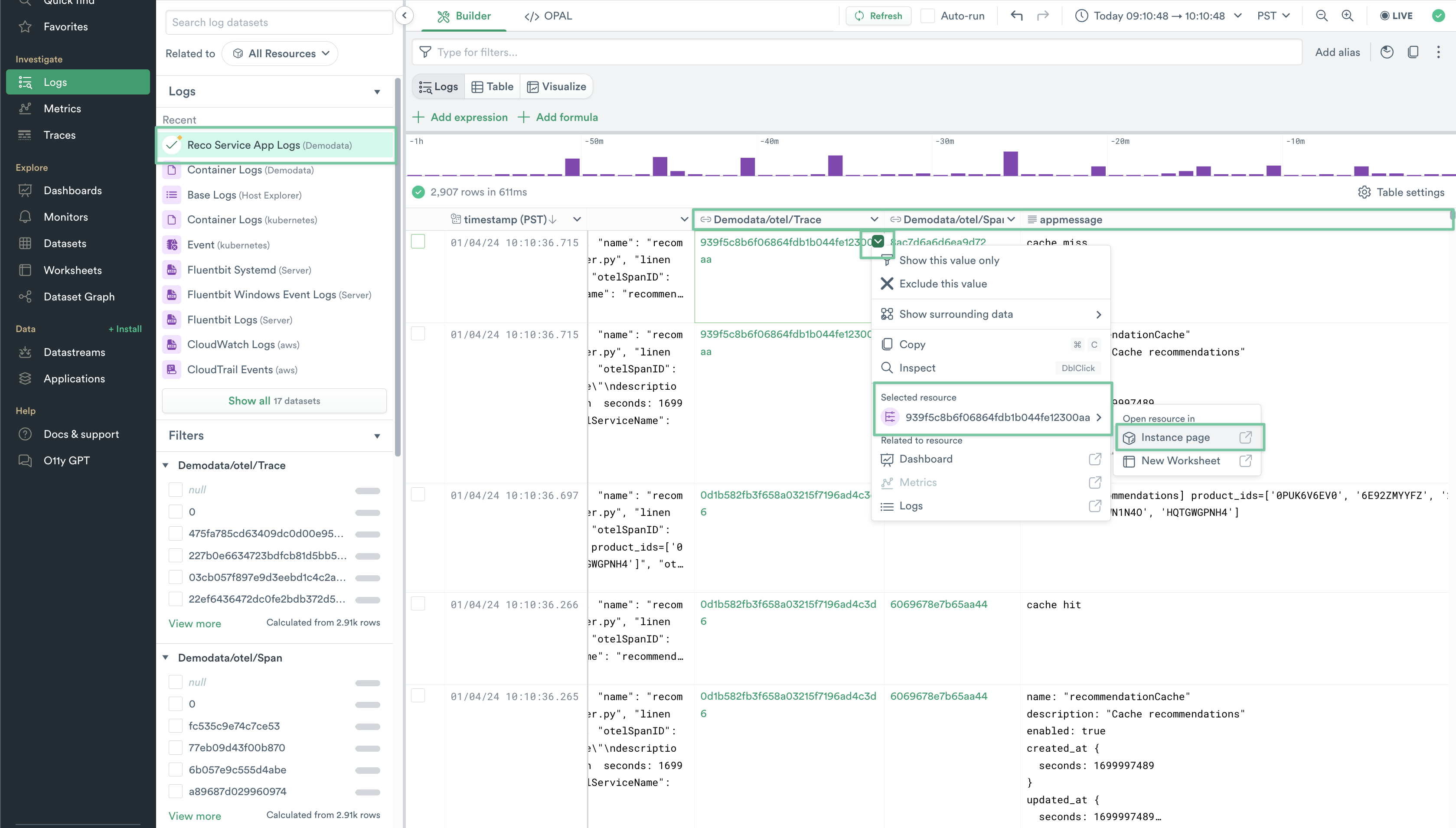
Task: Click the Refresh button
Action: pos(879,16)
